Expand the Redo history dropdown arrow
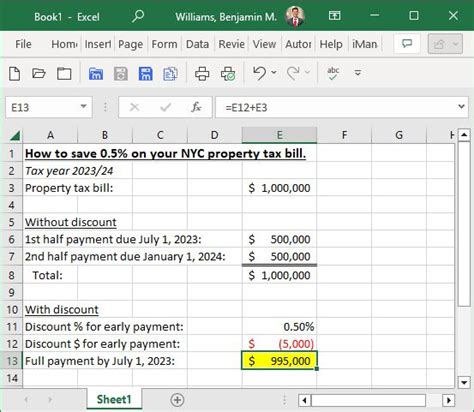The image size is (474, 412). 307,72
